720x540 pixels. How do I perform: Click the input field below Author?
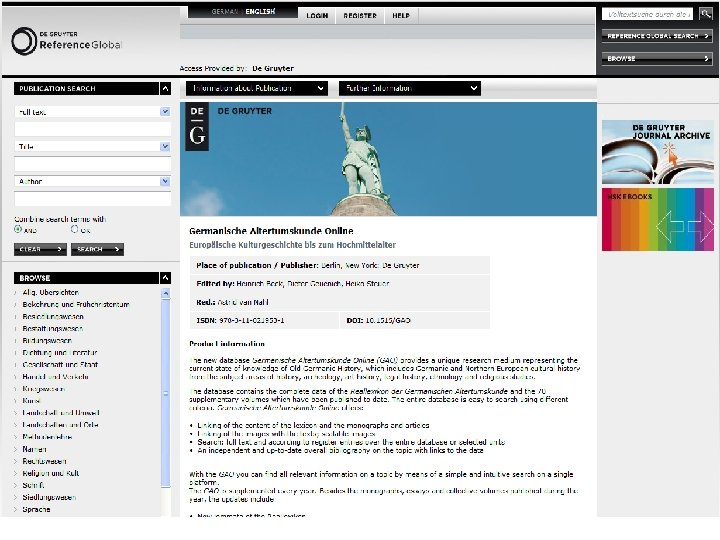92,199
